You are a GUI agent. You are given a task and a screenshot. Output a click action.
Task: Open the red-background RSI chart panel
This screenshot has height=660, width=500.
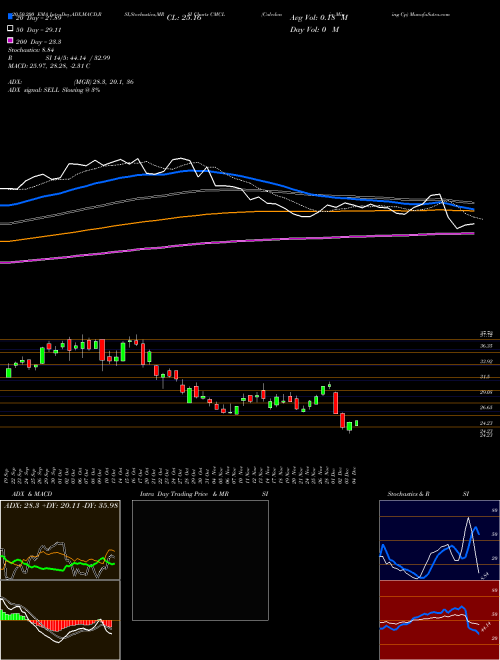439,620
